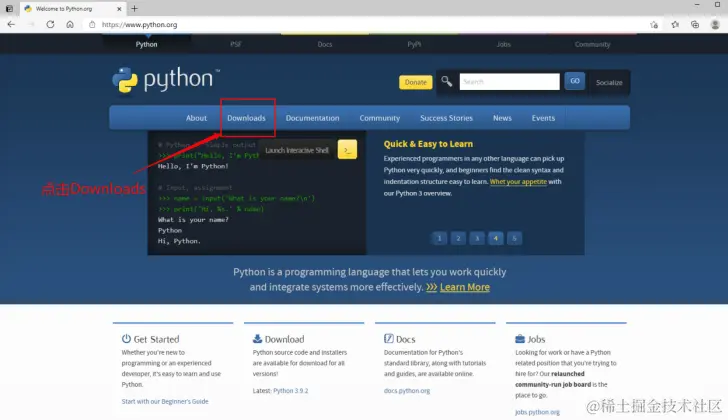The height and width of the screenshot is (420, 728).
Task: Open the Community top meta tab
Action: coord(592,45)
